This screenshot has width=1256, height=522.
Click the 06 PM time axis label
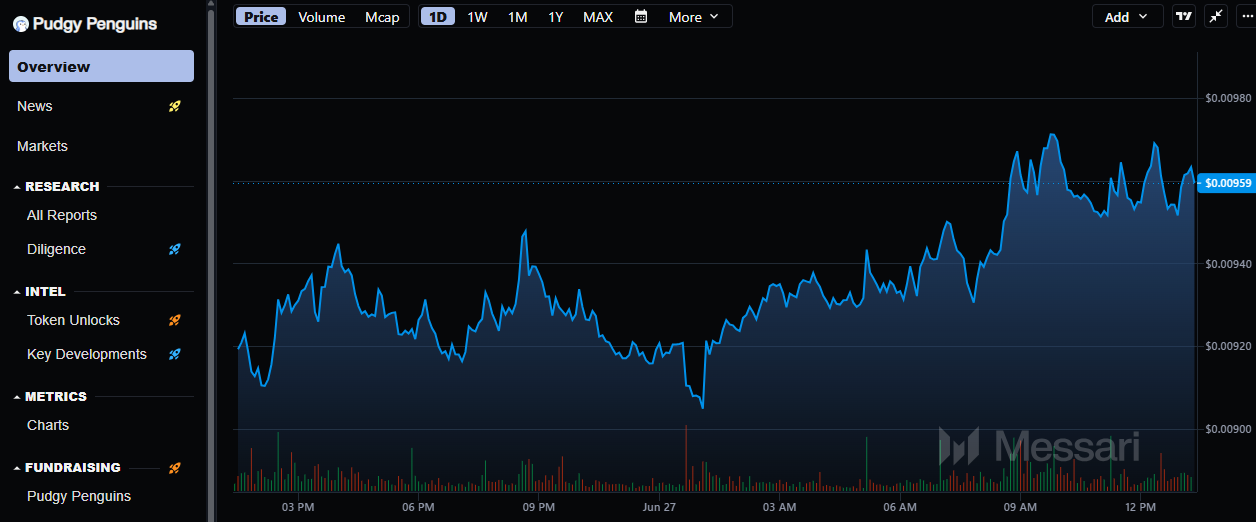pyautogui.click(x=418, y=507)
